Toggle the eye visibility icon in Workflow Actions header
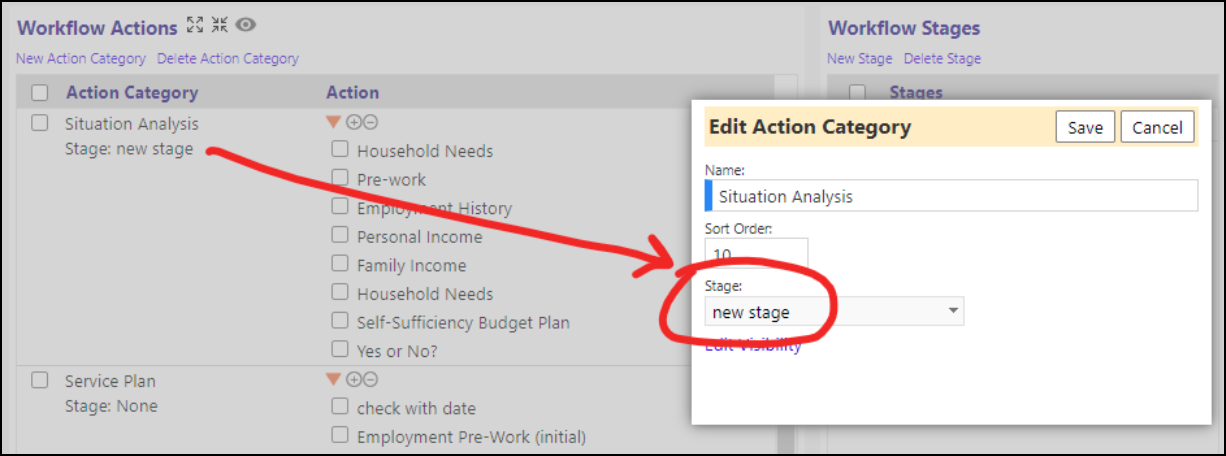1226x456 pixels. click(246, 26)
